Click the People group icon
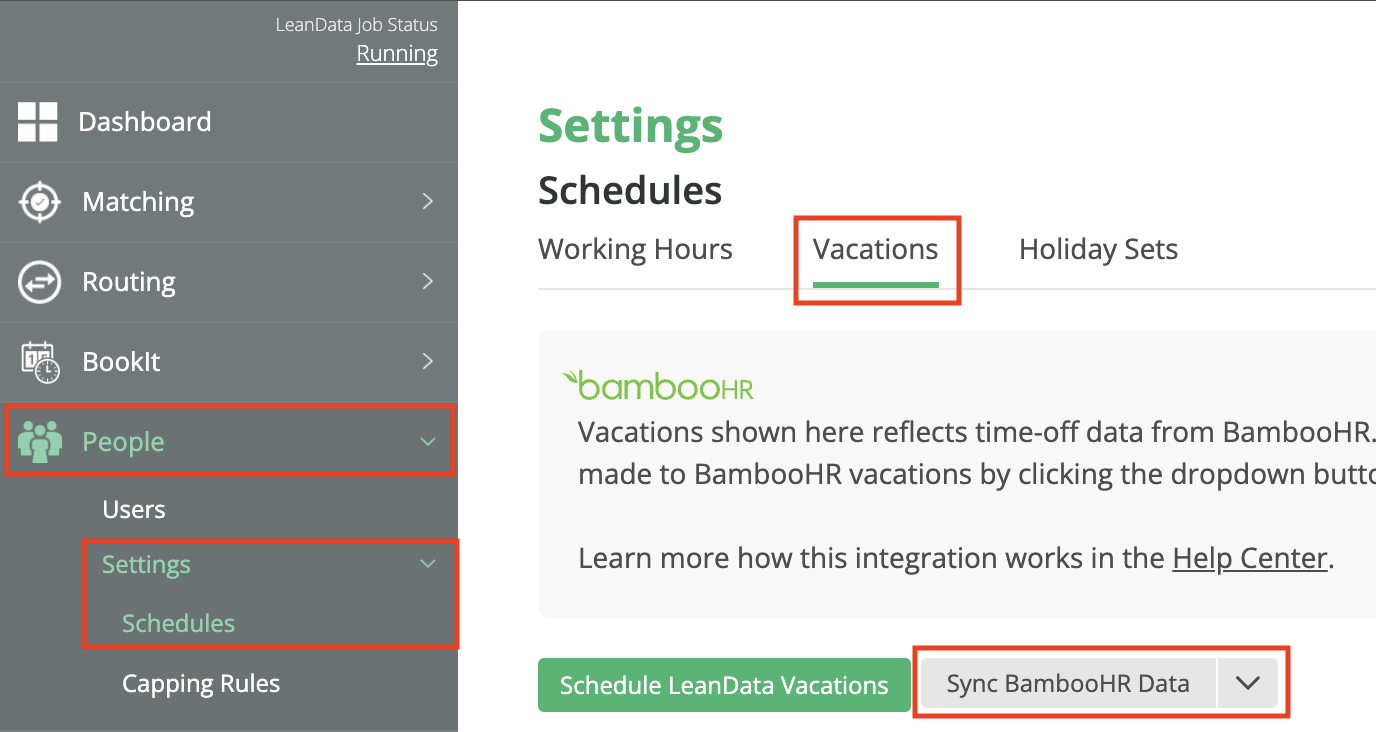This screenshot has width=1376, height=732. click(40, 442)
